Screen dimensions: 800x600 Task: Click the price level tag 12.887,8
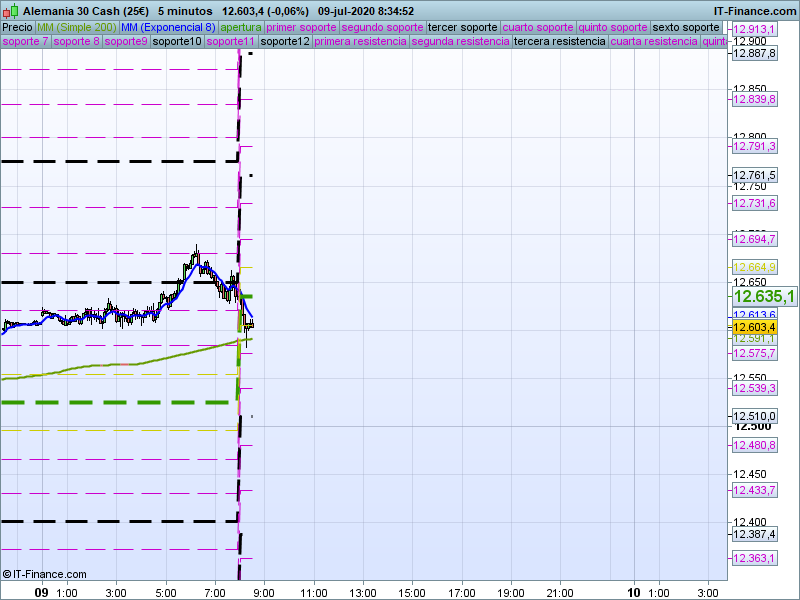point(755,53)
